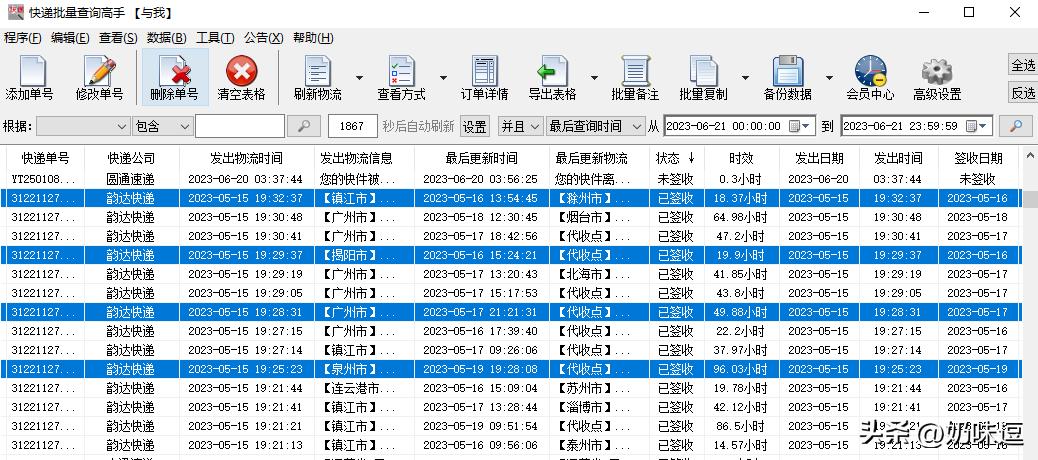Click the 批量复制 batch copy icon
The image size is (1038, 460).
pos(703,71)
